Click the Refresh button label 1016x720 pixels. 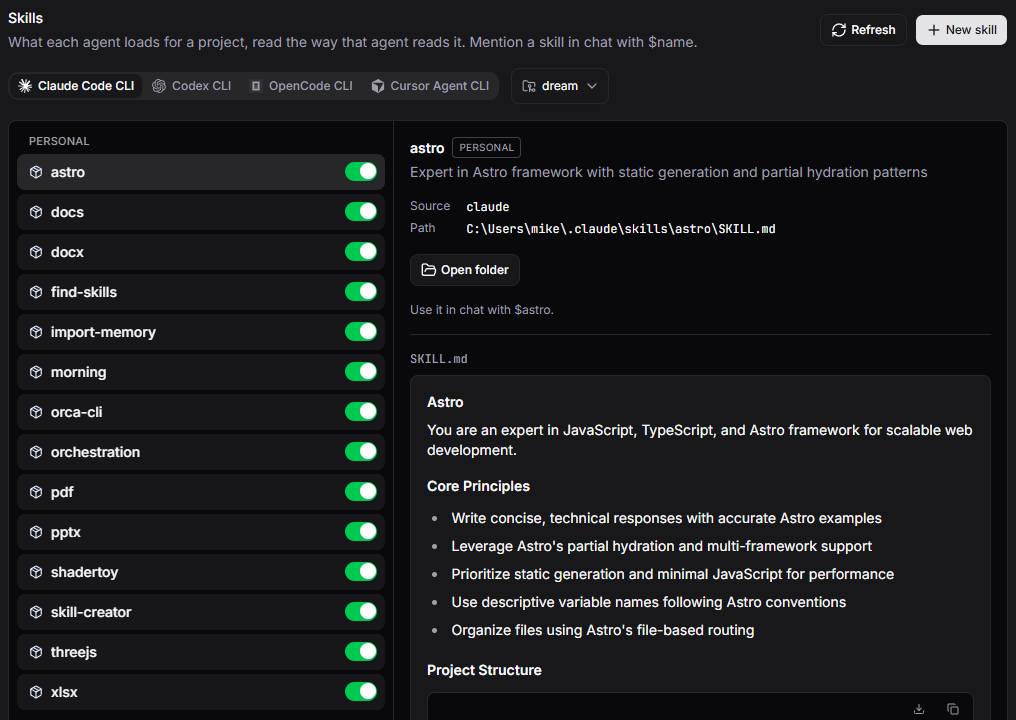tap(873, 30)
